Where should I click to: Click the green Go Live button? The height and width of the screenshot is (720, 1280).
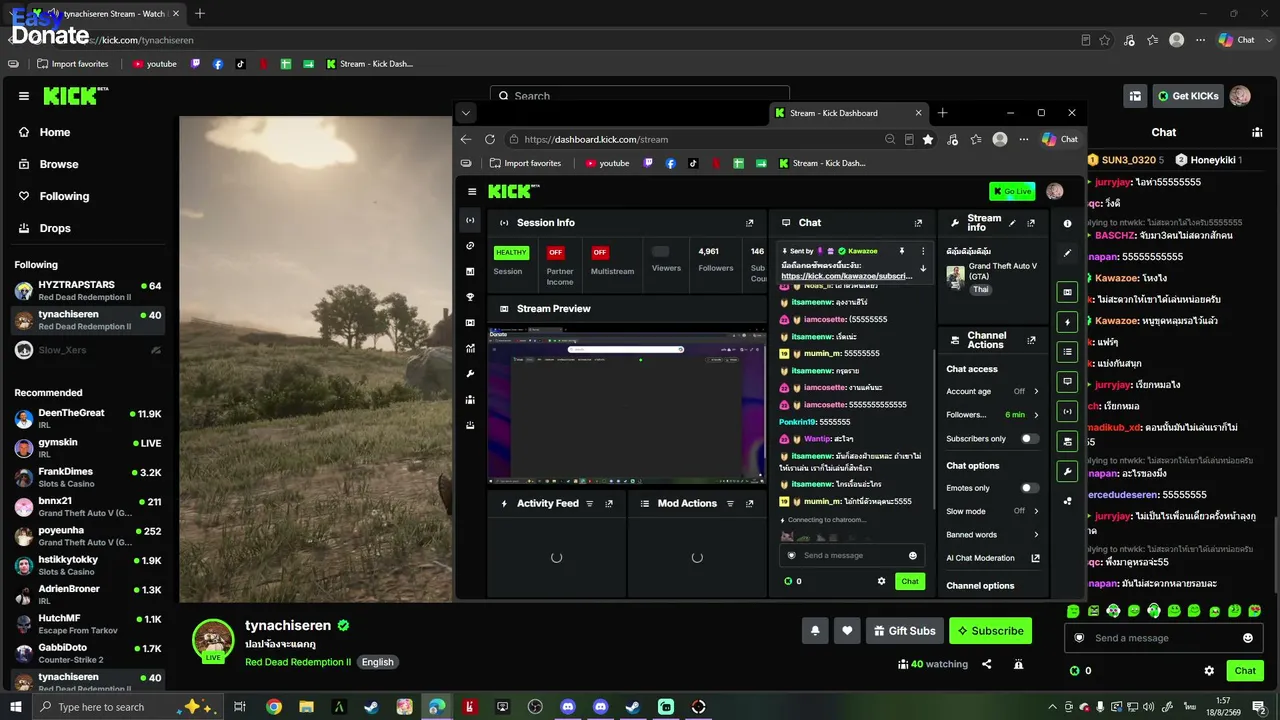tap(1012, 191)
